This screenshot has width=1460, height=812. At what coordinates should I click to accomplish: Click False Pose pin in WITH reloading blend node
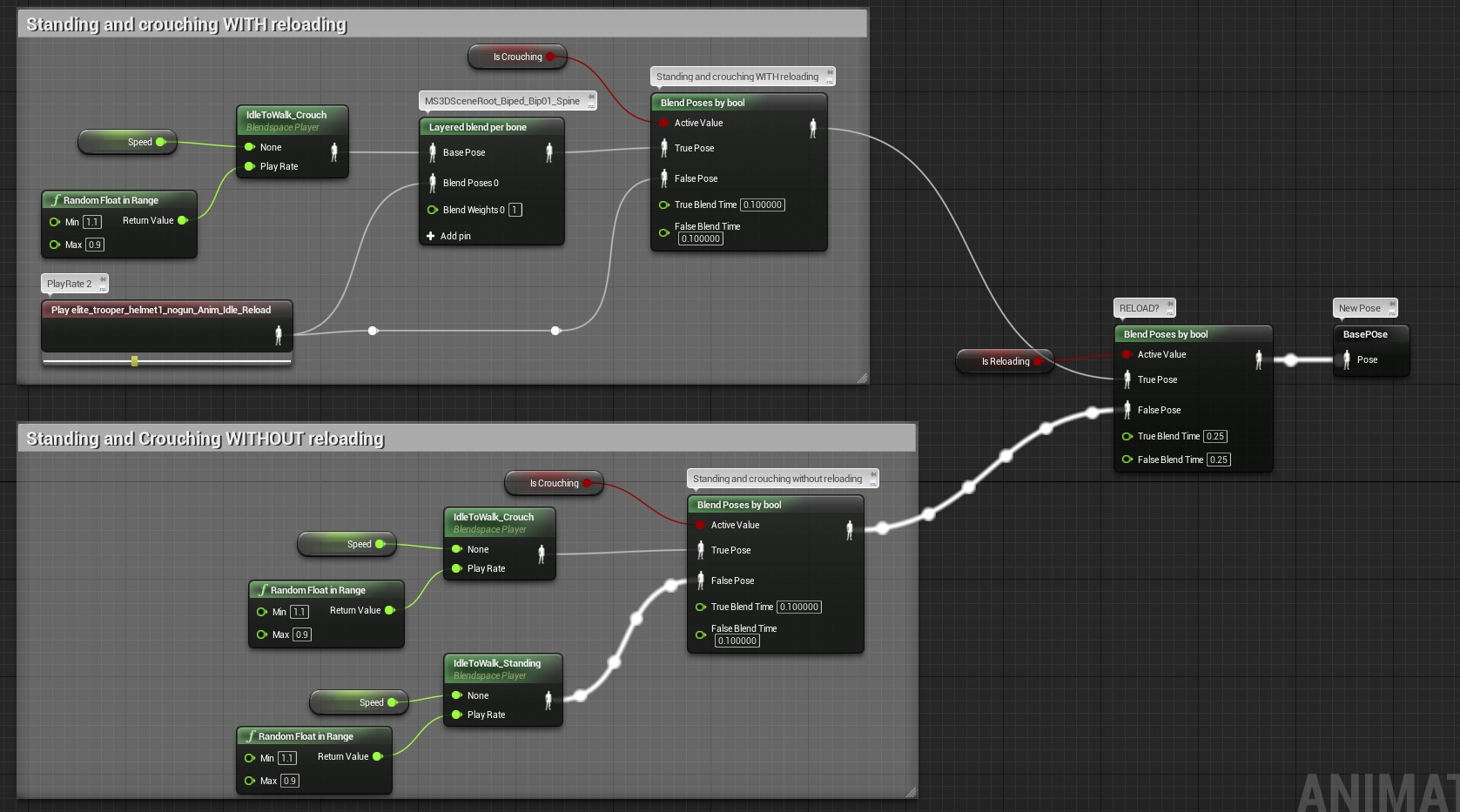coord(664,178)
